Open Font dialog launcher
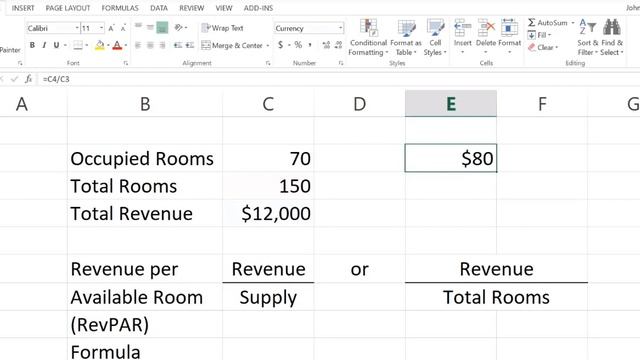 [126, 63]
